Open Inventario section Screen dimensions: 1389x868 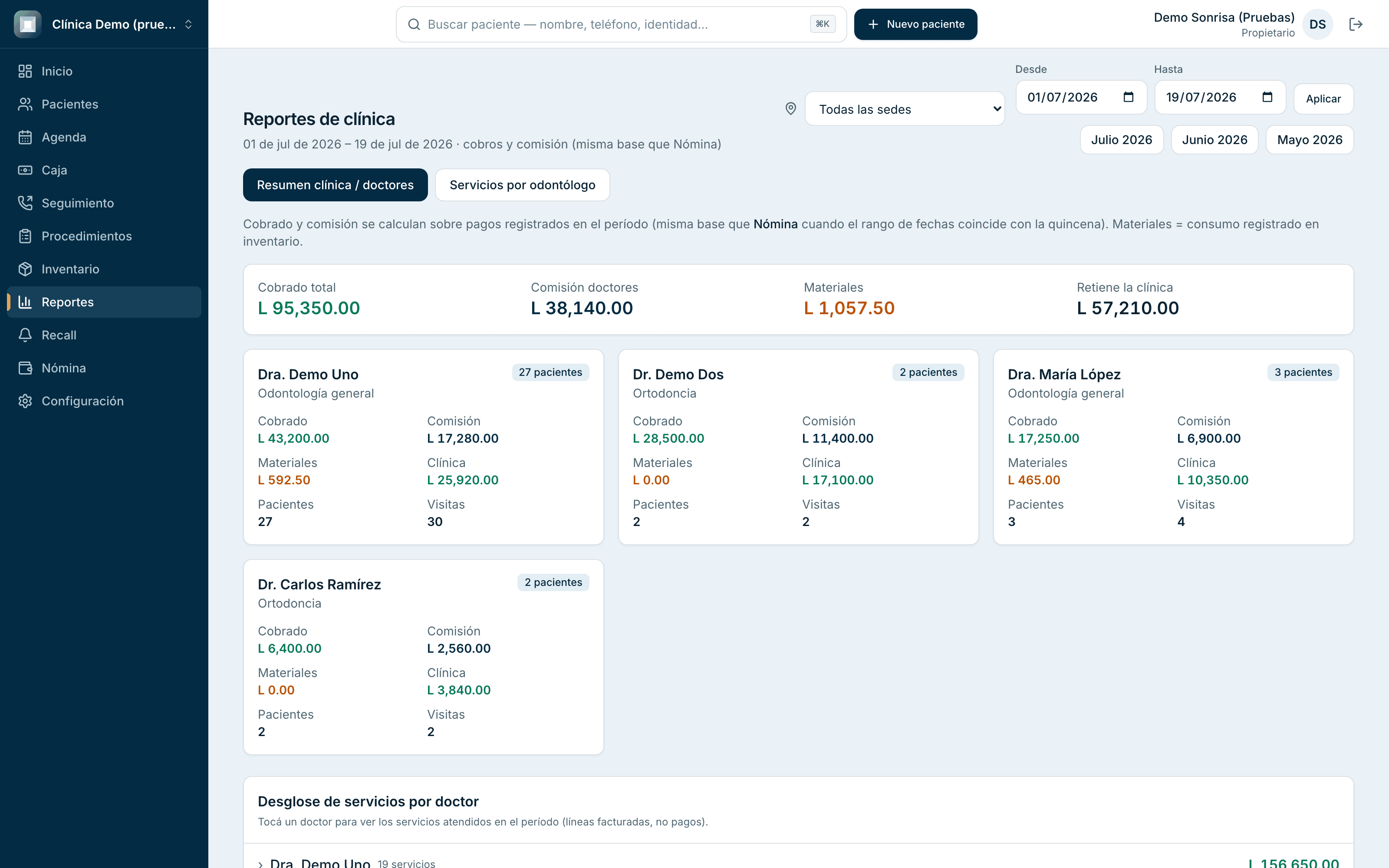[104, 269]
